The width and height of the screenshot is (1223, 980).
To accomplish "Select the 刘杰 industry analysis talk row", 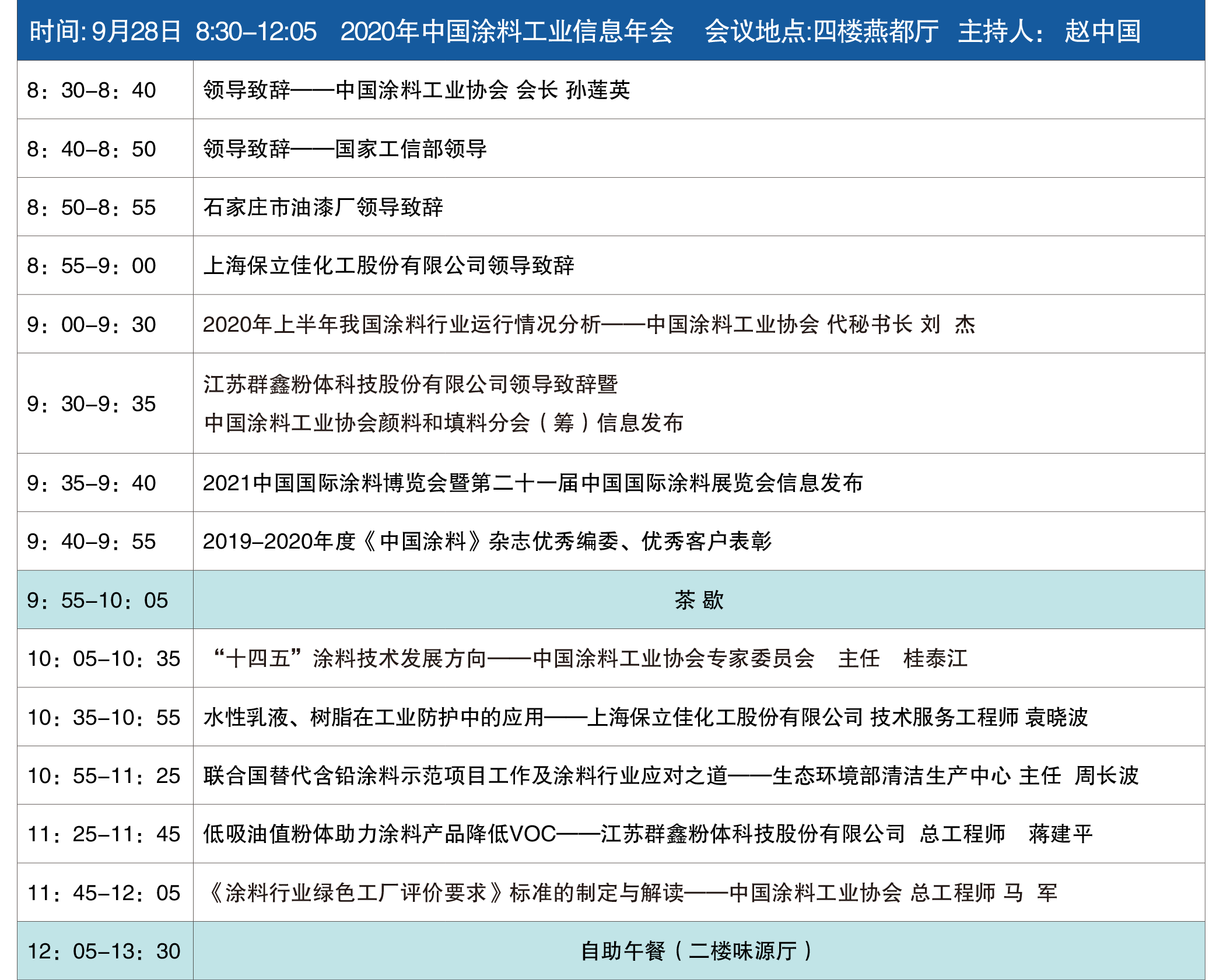I will 589,325.
